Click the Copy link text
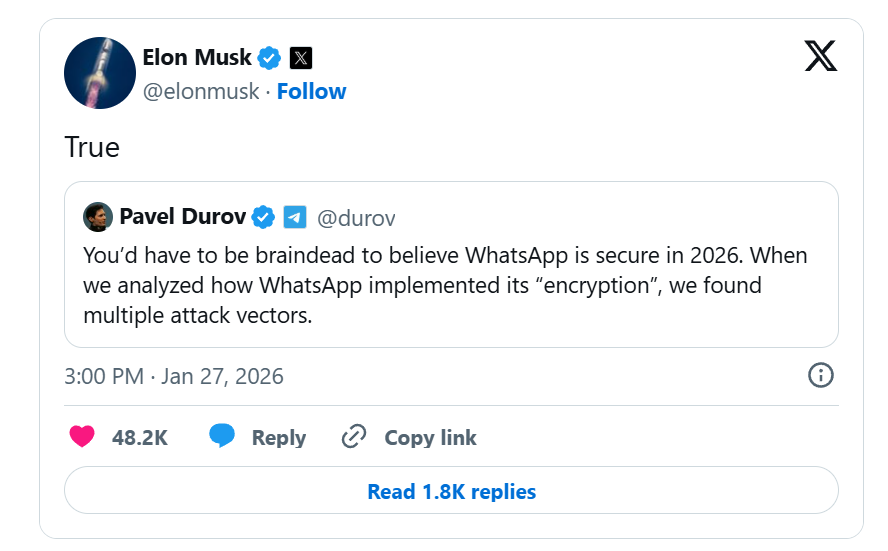The width and height of the screenshot is (888, 551). 430,438
